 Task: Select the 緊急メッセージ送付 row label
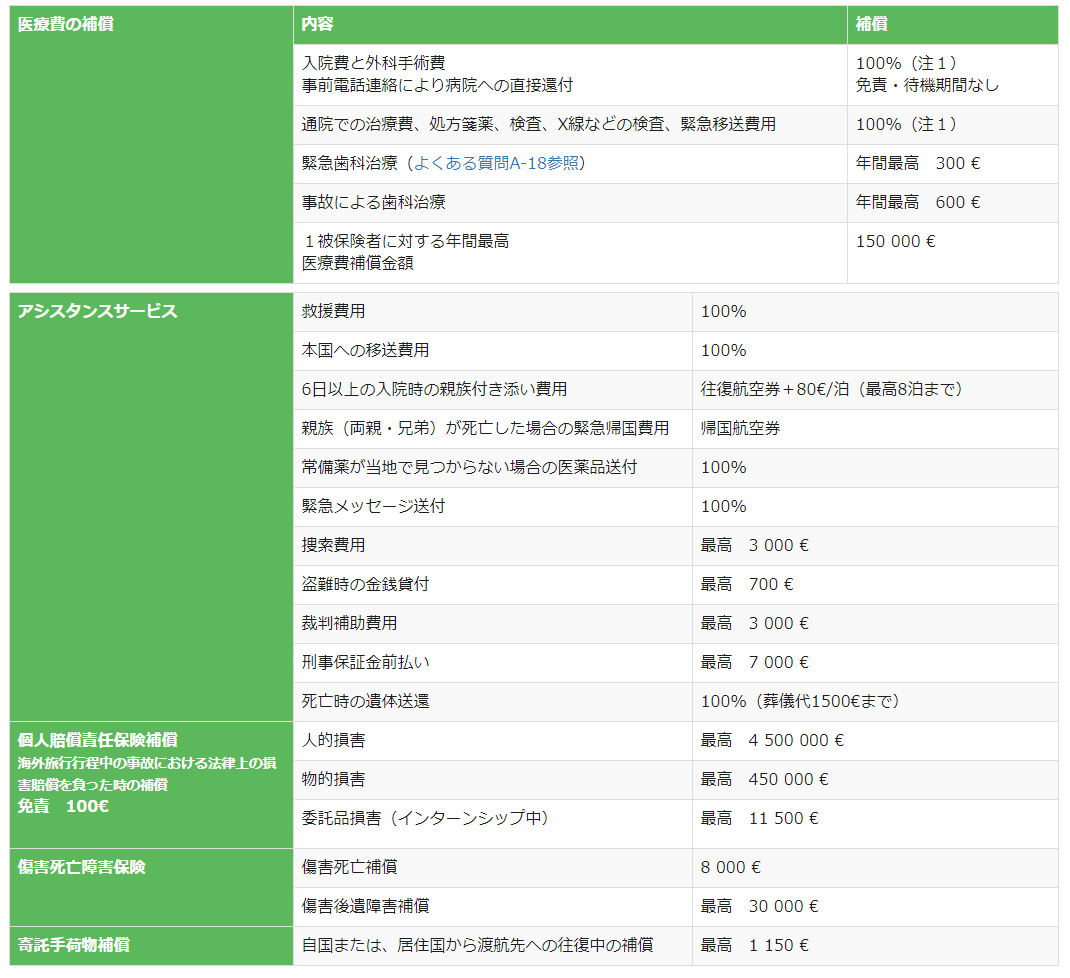373,506
